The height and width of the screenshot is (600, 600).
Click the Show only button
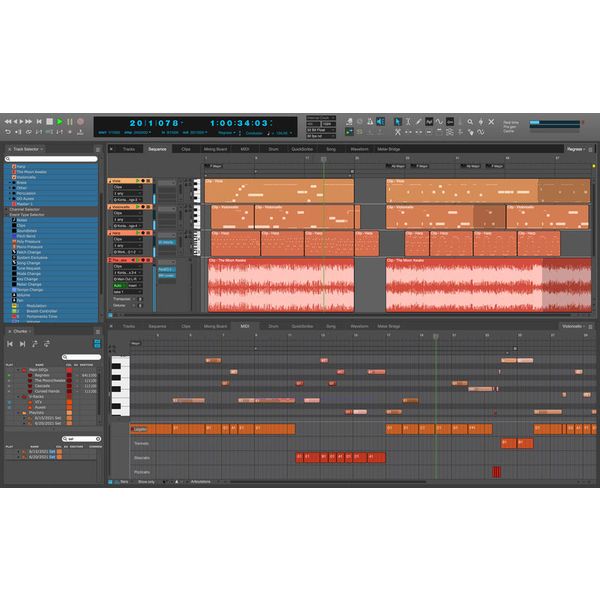(146, 481)
